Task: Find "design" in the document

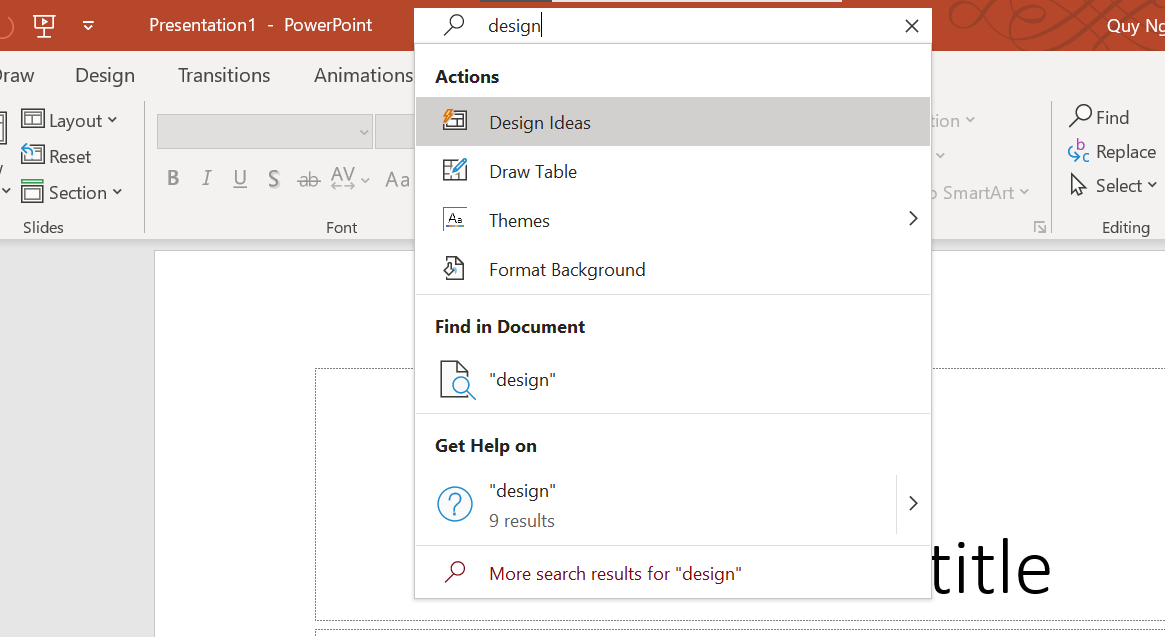Action: 672,379
